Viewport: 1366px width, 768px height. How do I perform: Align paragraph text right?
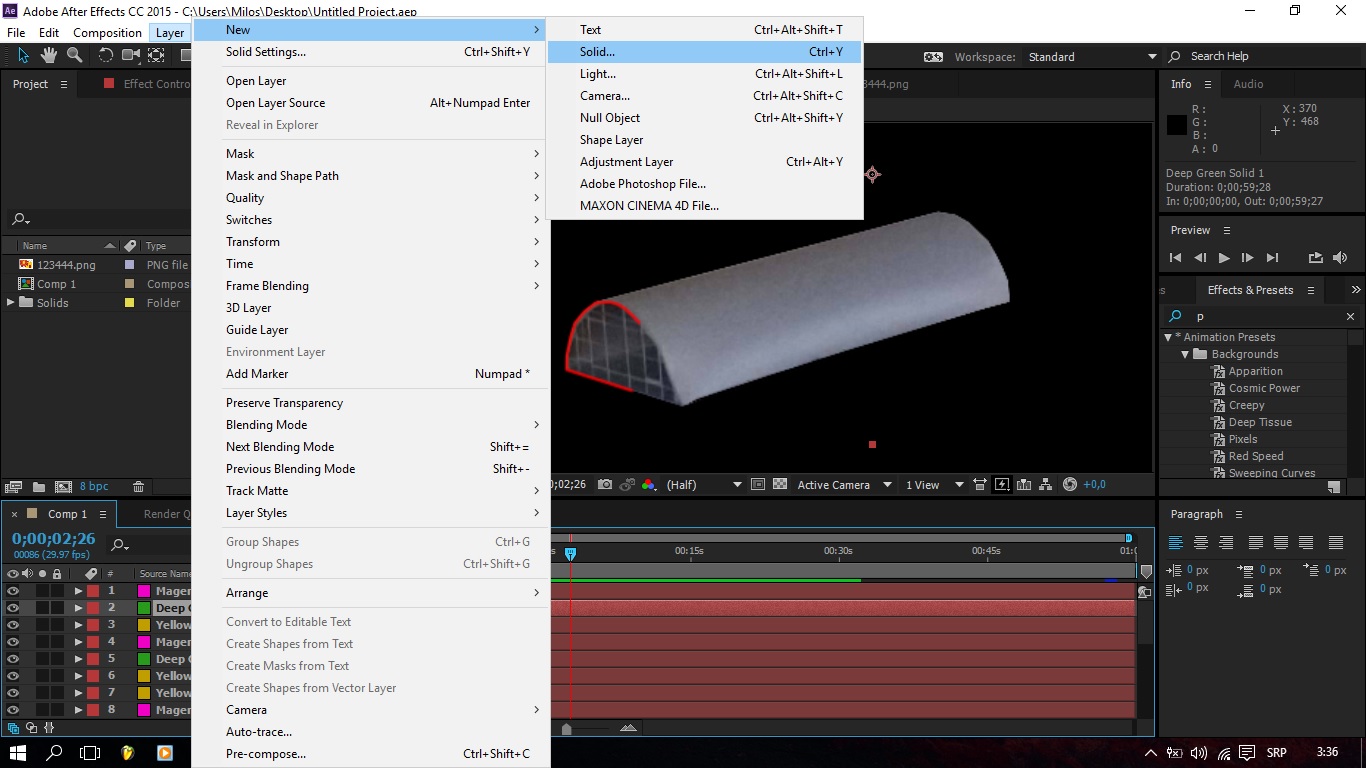tap(1226, 543)
